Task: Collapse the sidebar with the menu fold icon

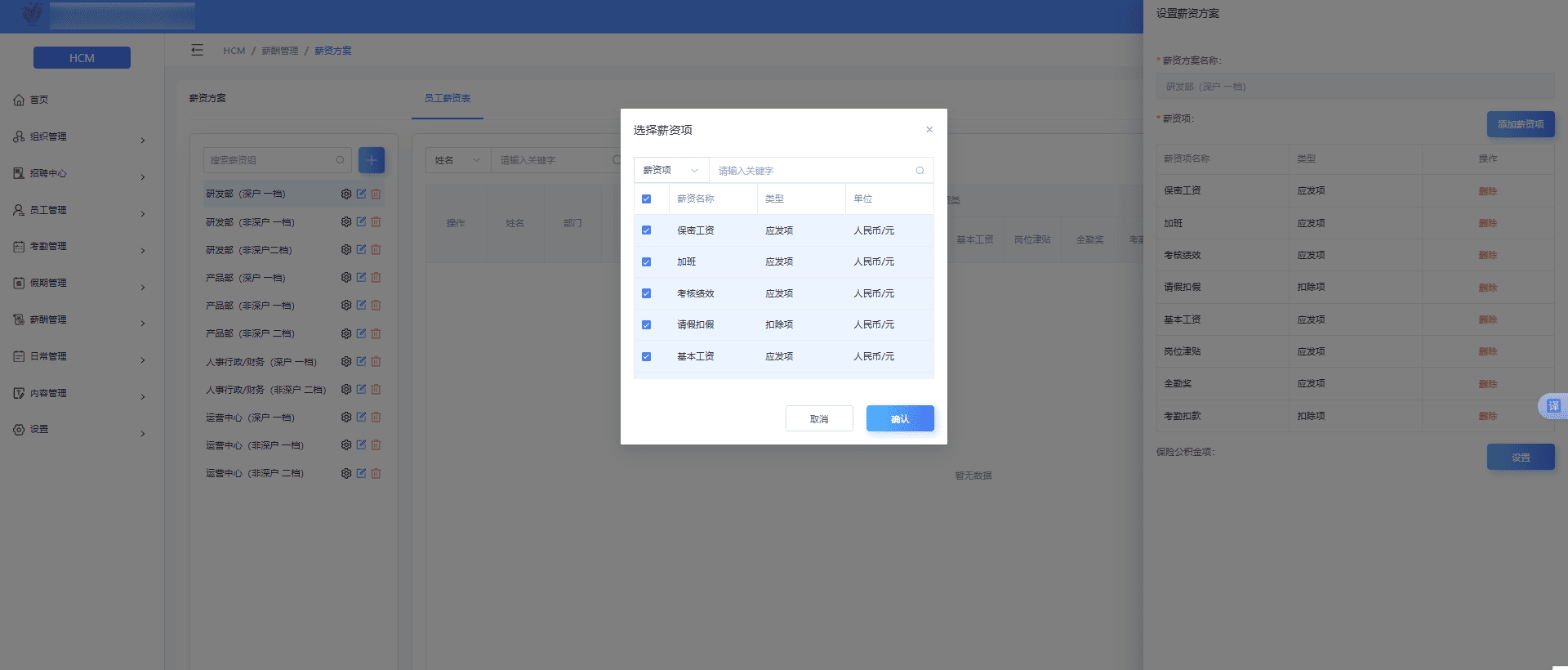Action: click(x=197, y=51)
